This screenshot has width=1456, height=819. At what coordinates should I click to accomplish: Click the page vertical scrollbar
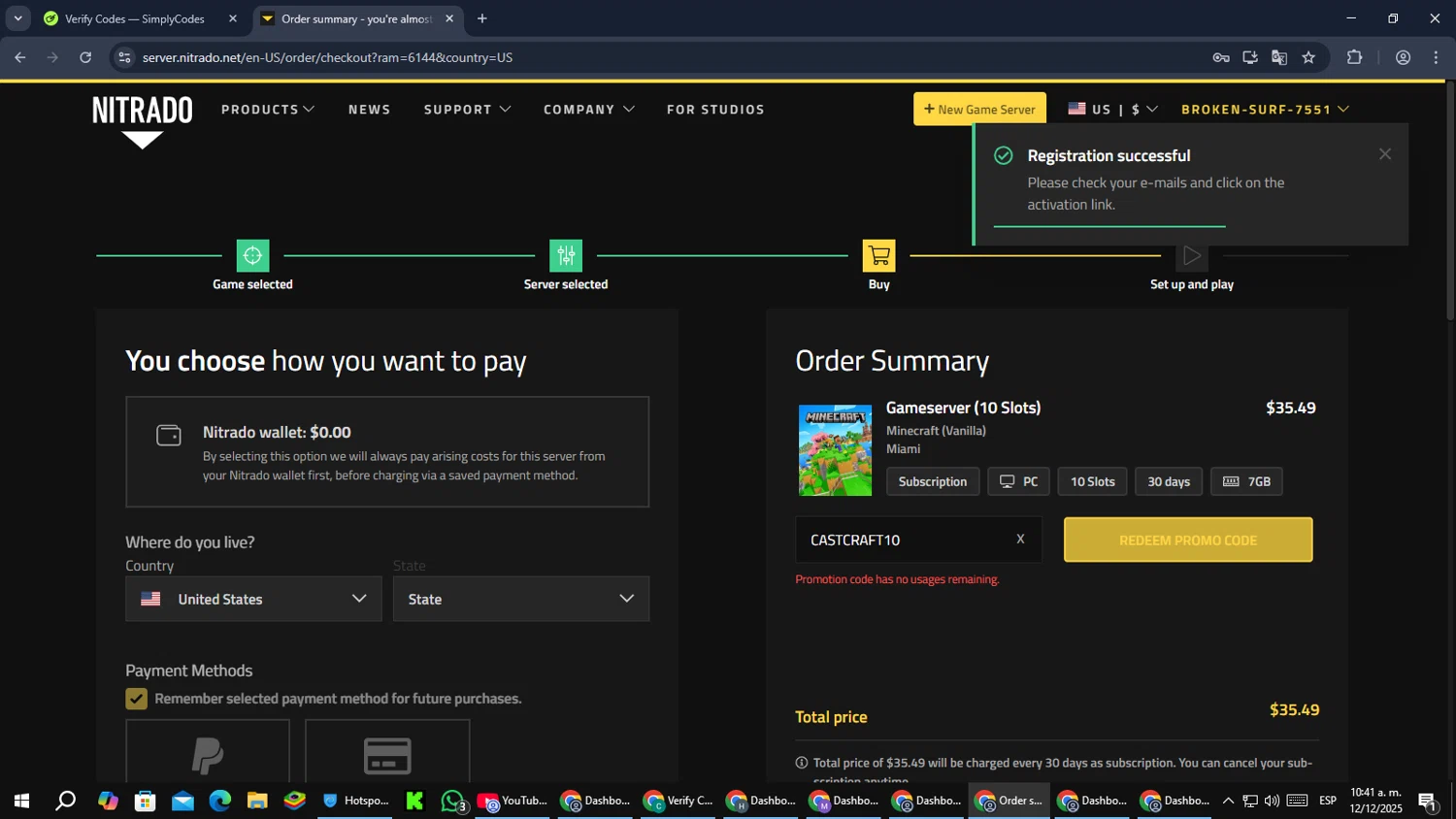click(1450, 202)
